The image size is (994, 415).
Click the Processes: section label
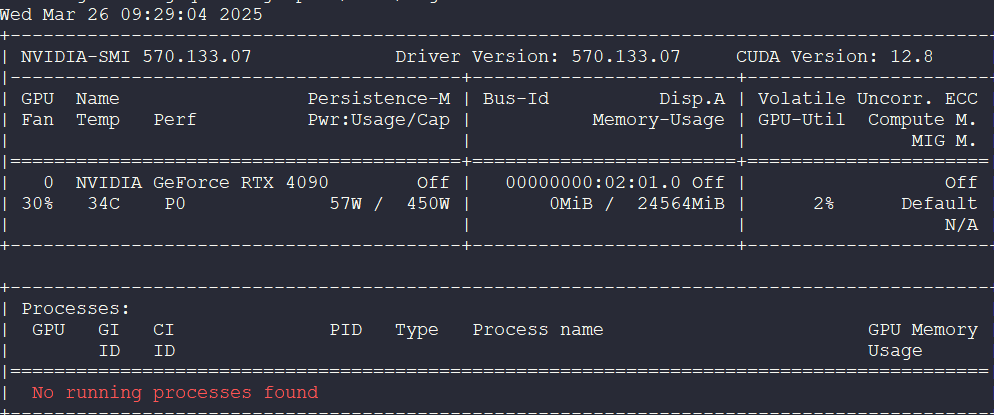pyautogui.click(x=76, y=309)
